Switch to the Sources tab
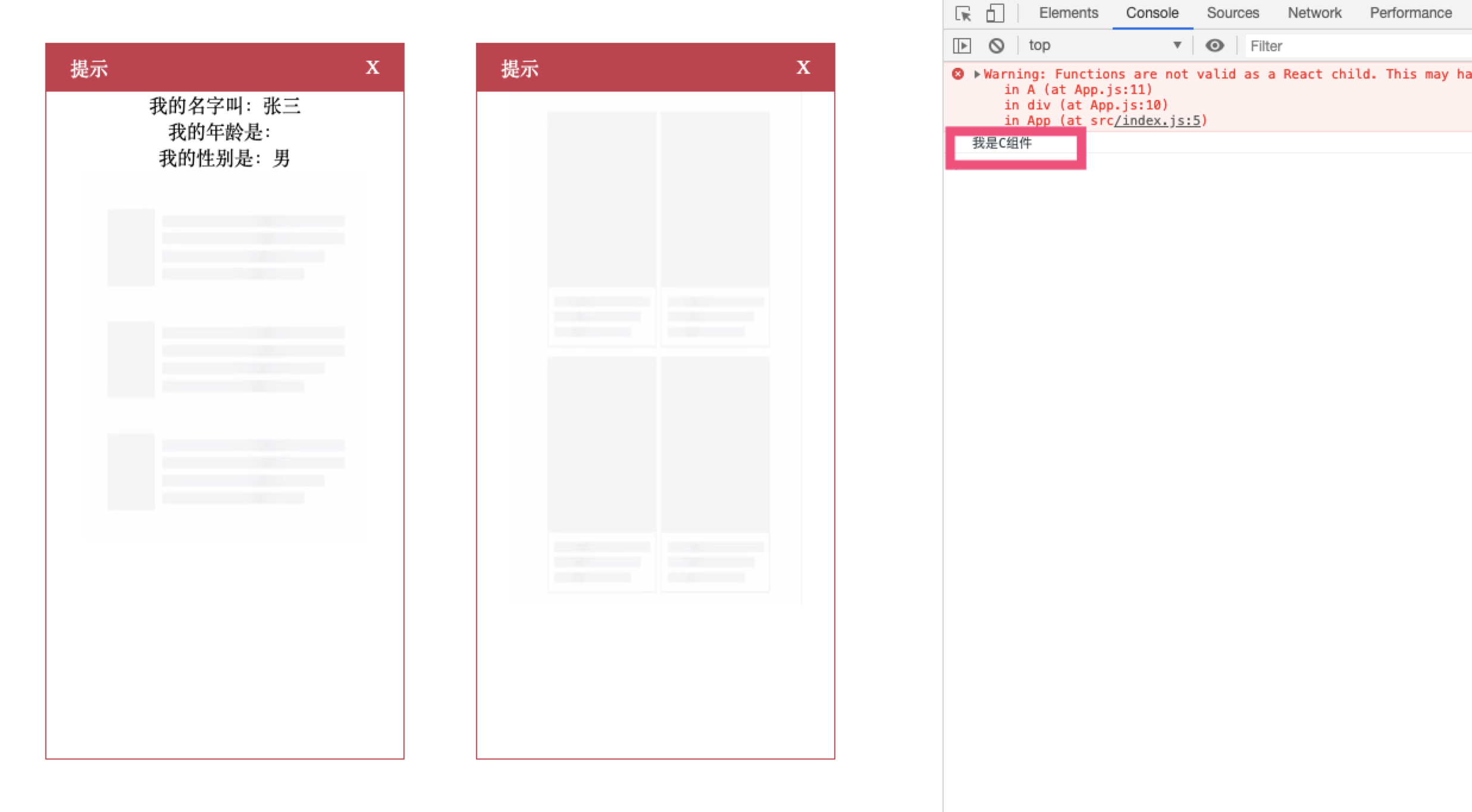Screen dimensions: 1472x812 coord(1232,13)
